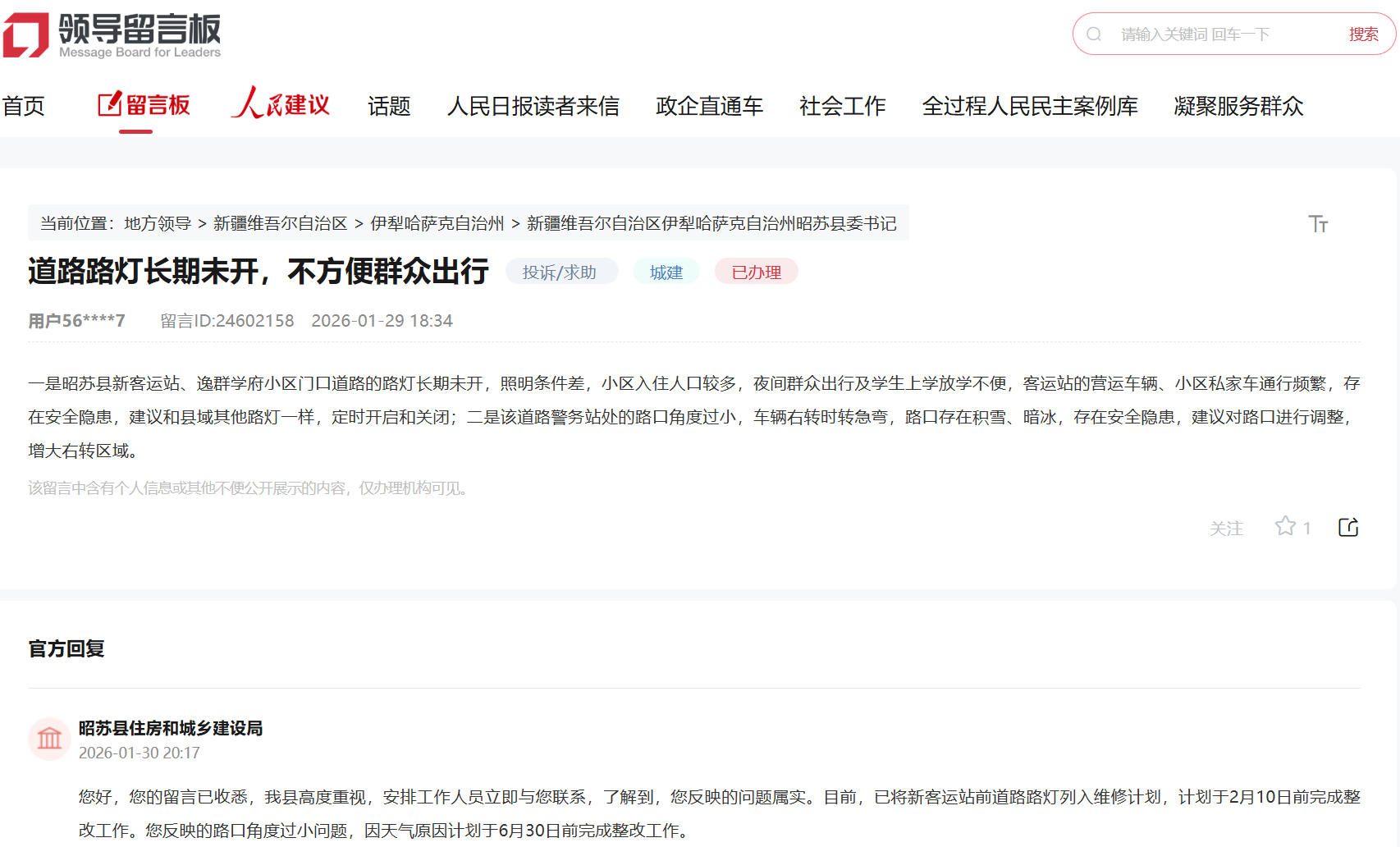This screenshot has height=847, width=1400.
Task: Click the search magnifier icon
Action: click(1094, 34)
